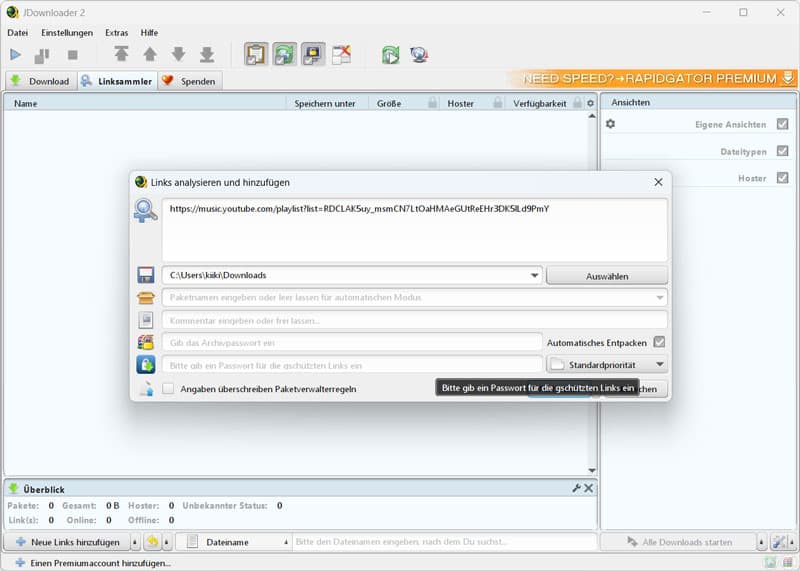Click the Archivpasswort input field

point(352,343)
